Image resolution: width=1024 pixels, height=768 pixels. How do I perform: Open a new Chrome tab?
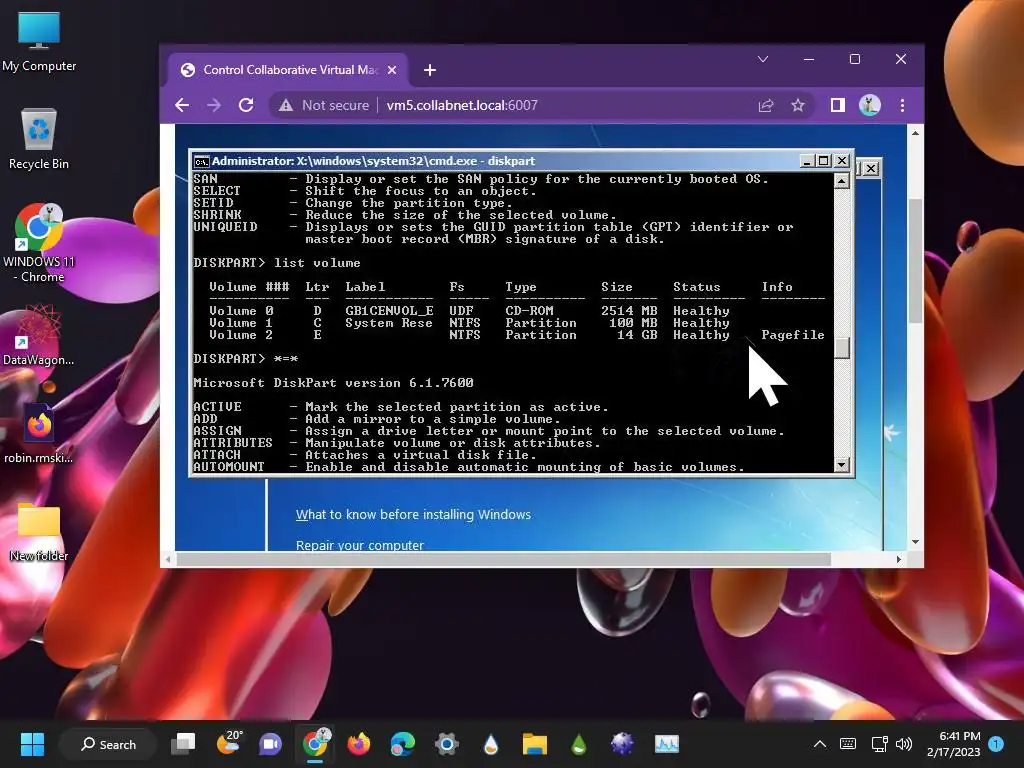point(430,70)
